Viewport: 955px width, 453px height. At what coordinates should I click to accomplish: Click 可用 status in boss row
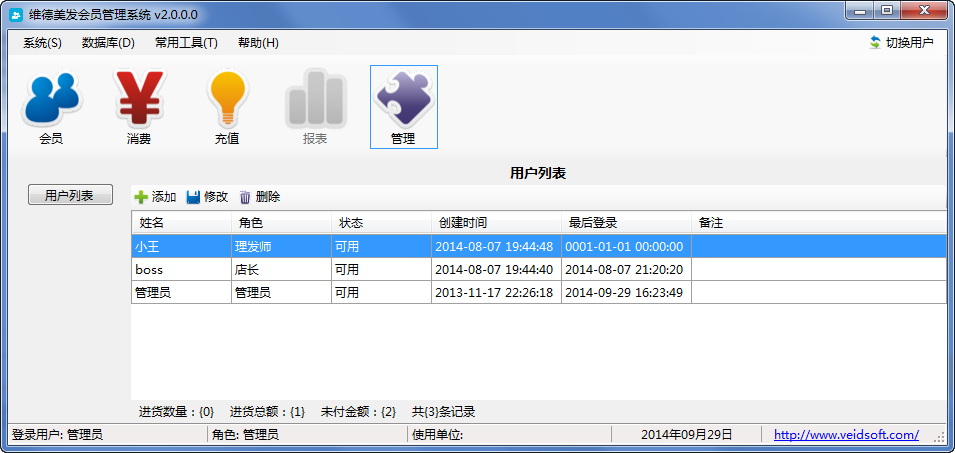[381, 270]
